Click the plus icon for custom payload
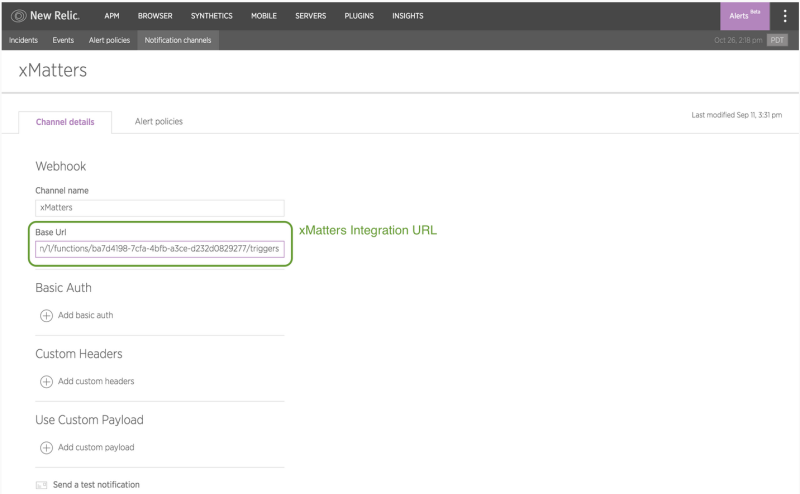Image resolution: width=800 pixels, height=494 pixels. click(x=46, y=447)
